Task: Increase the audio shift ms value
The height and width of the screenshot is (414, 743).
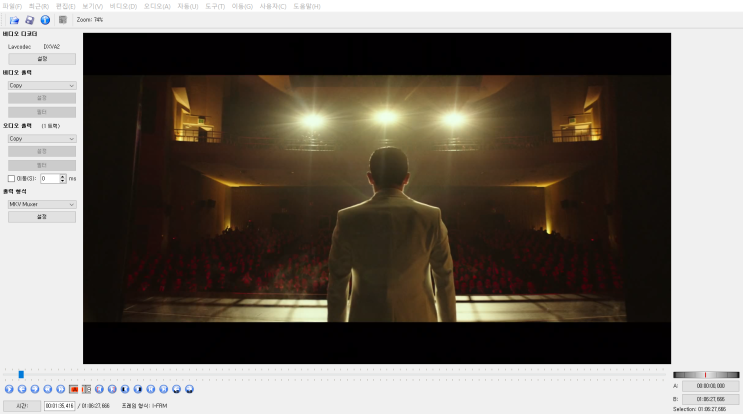Action: [63, 176]
